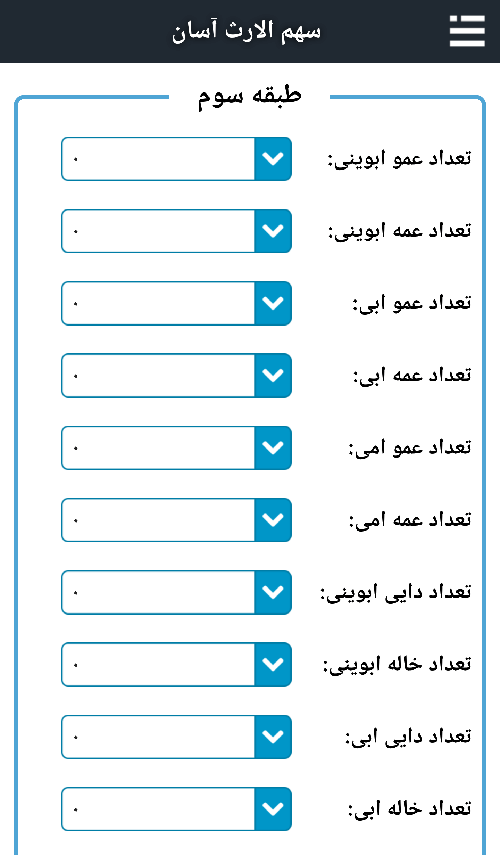
Task: Click the chevron arrow for تعداد عمه امی
Action: click(x=273, y=520)
